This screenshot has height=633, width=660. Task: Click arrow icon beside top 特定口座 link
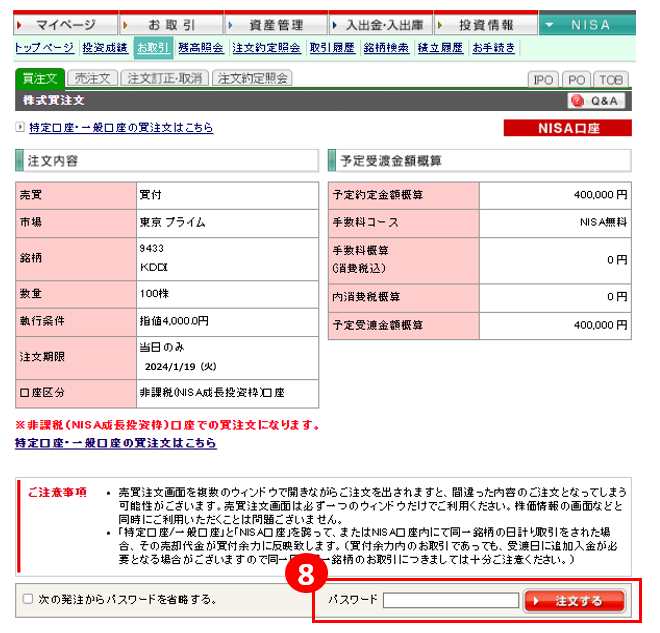click(20, 127)
